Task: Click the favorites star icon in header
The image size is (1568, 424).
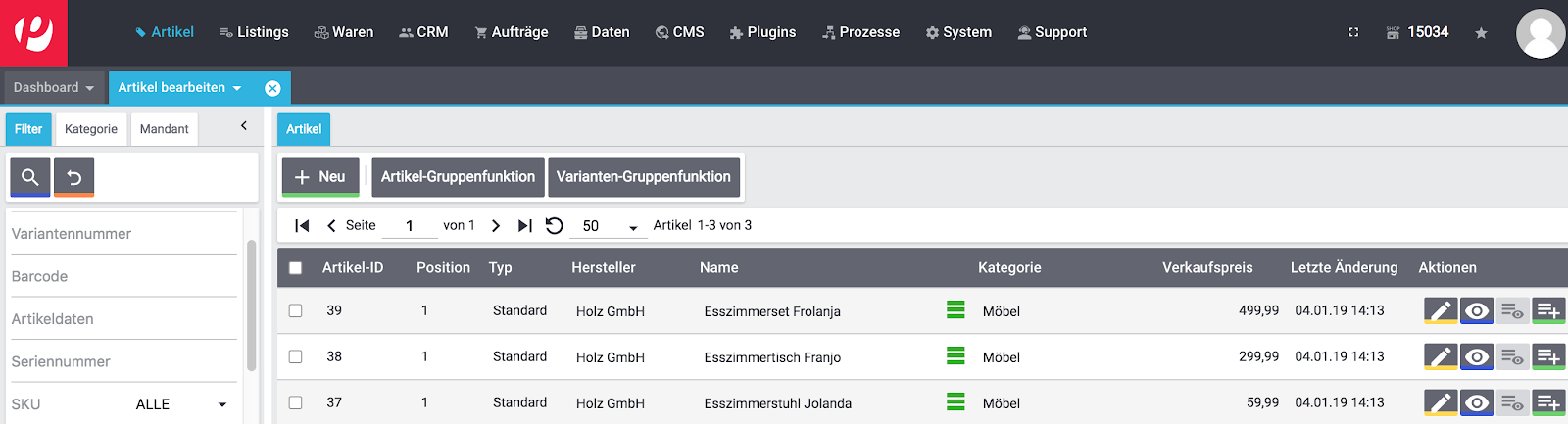Action: tap(1481, 33)
